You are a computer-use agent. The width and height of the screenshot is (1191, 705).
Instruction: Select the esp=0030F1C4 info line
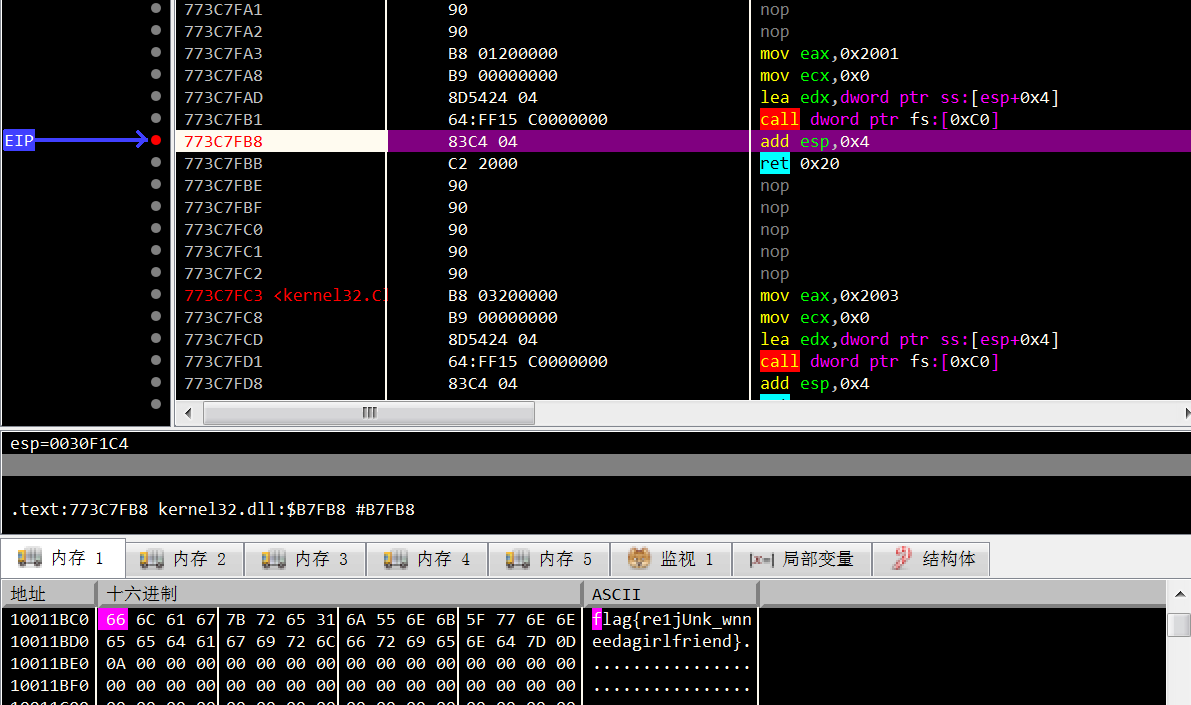pyautogui.click(x=69, y=444)
